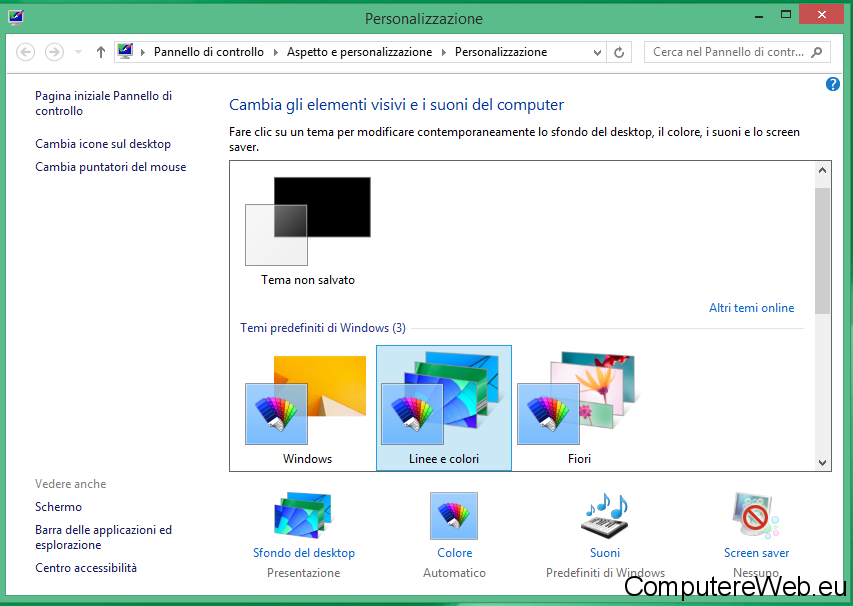This screenshot has height=606, width=853.
Task: Open Cambia icone sul desktop
Action: (x=103, y=144)
